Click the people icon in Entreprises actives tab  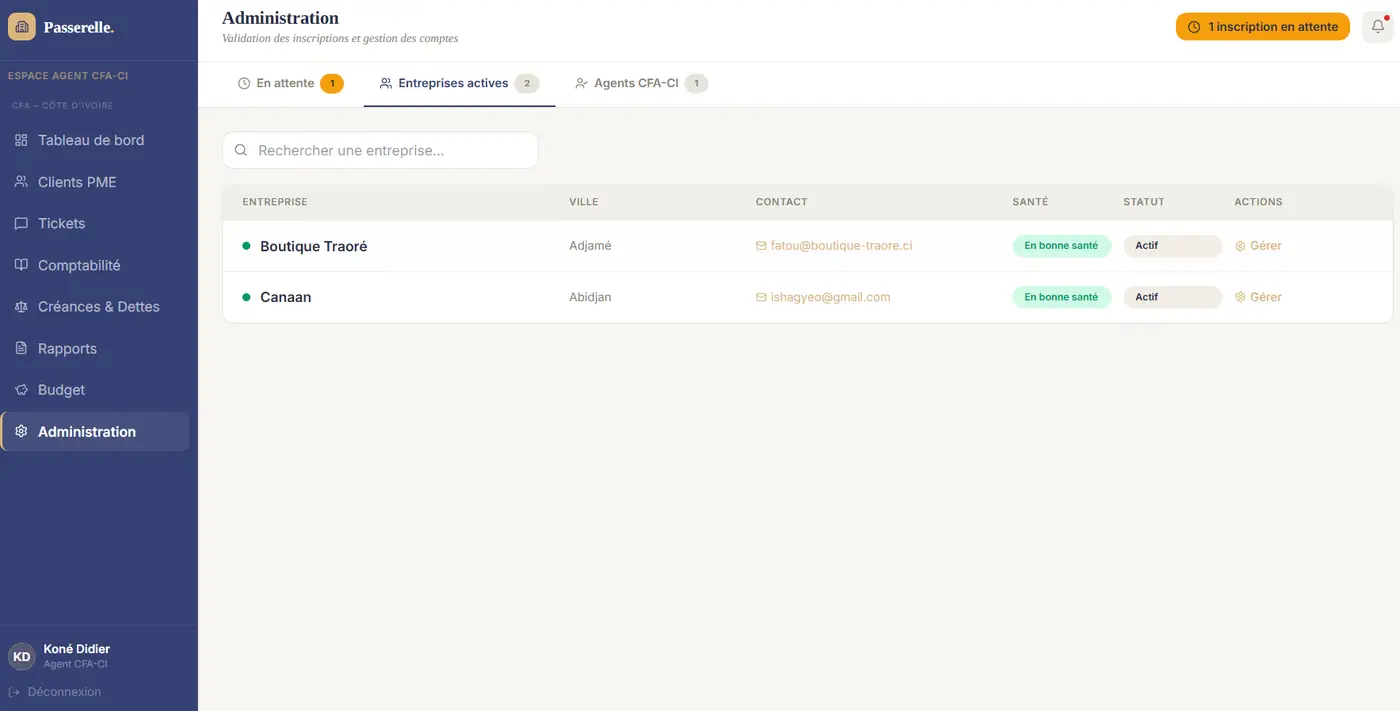click(x=386, y=84)
